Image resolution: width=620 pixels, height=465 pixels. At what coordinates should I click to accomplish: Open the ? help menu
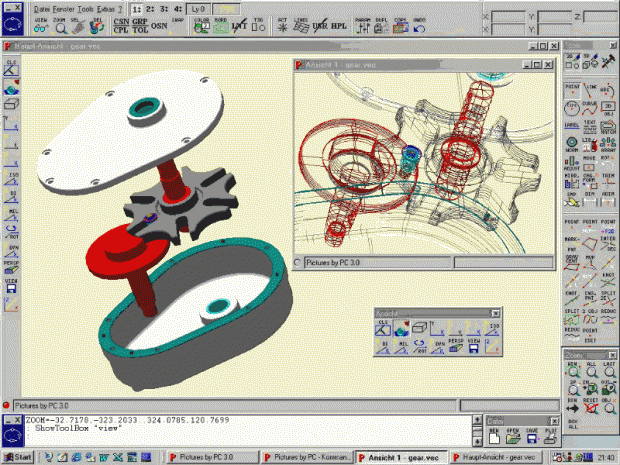(x=120, y=9)
